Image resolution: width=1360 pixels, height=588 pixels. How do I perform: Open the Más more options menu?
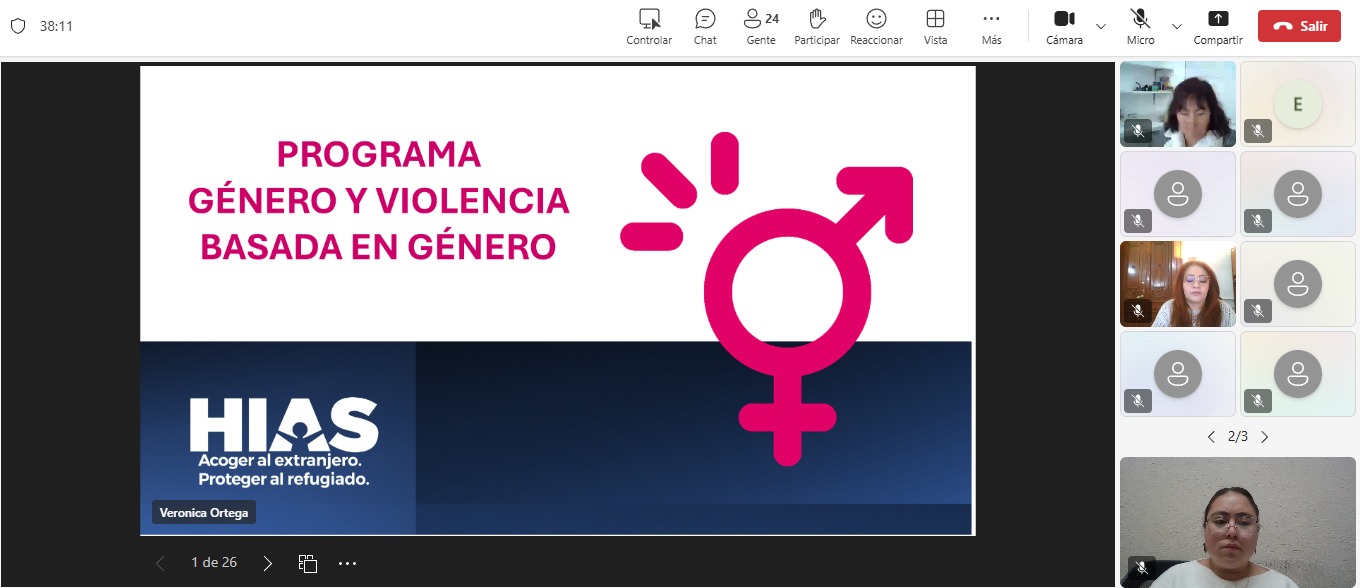(991, 20)
